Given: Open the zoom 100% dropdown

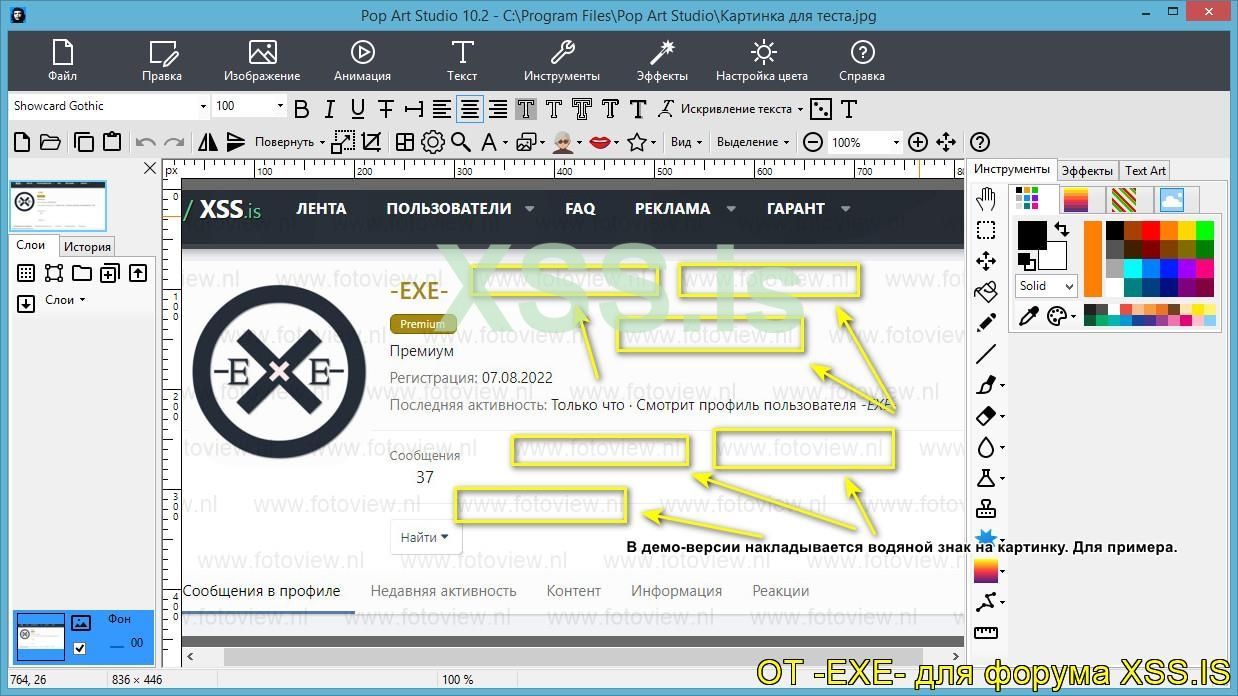Looking at the screenshot, I should coord(896,142).
